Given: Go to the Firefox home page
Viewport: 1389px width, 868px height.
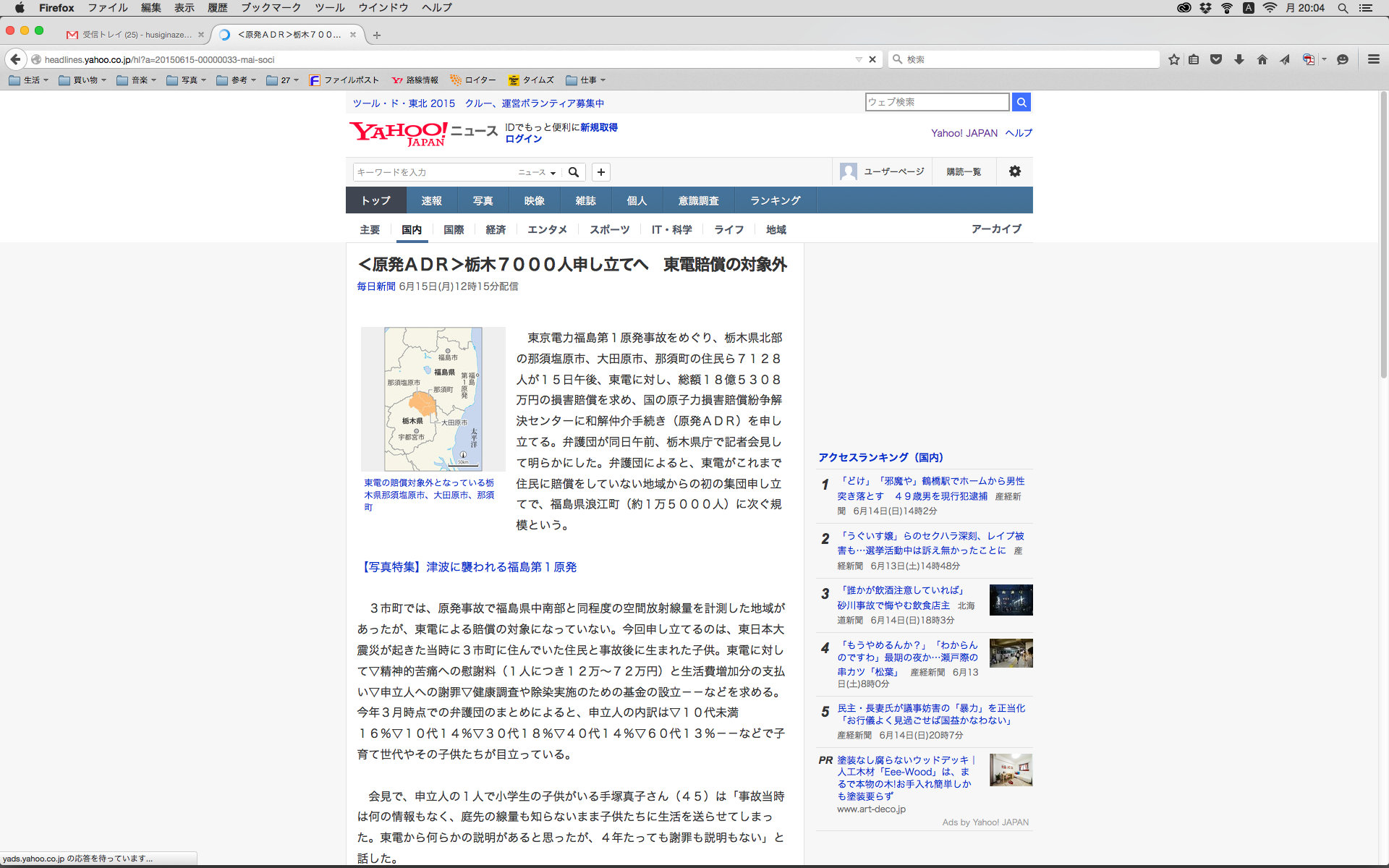Looking at the screenshot, I should [1262, 59].
